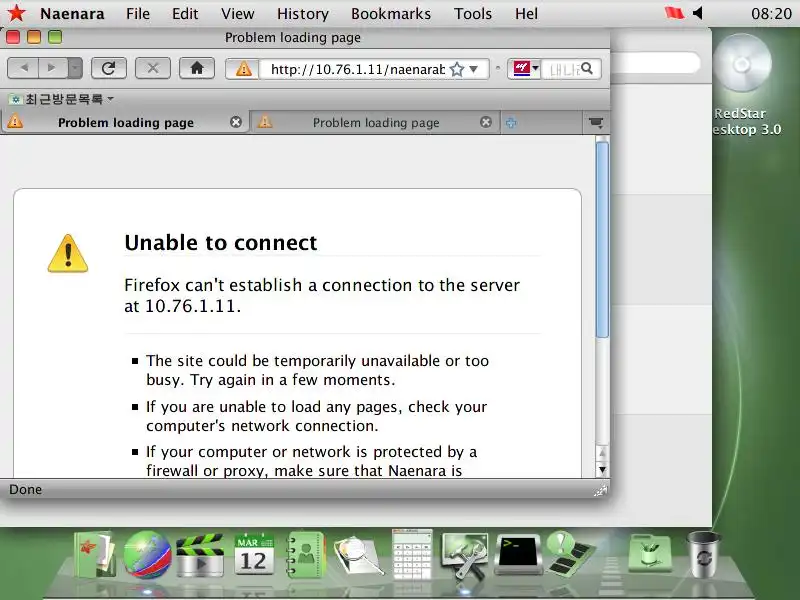This screenshot has width=800, height=600.
Task: Launch the green file manager dock icon
Action: [x=95, y=555]
